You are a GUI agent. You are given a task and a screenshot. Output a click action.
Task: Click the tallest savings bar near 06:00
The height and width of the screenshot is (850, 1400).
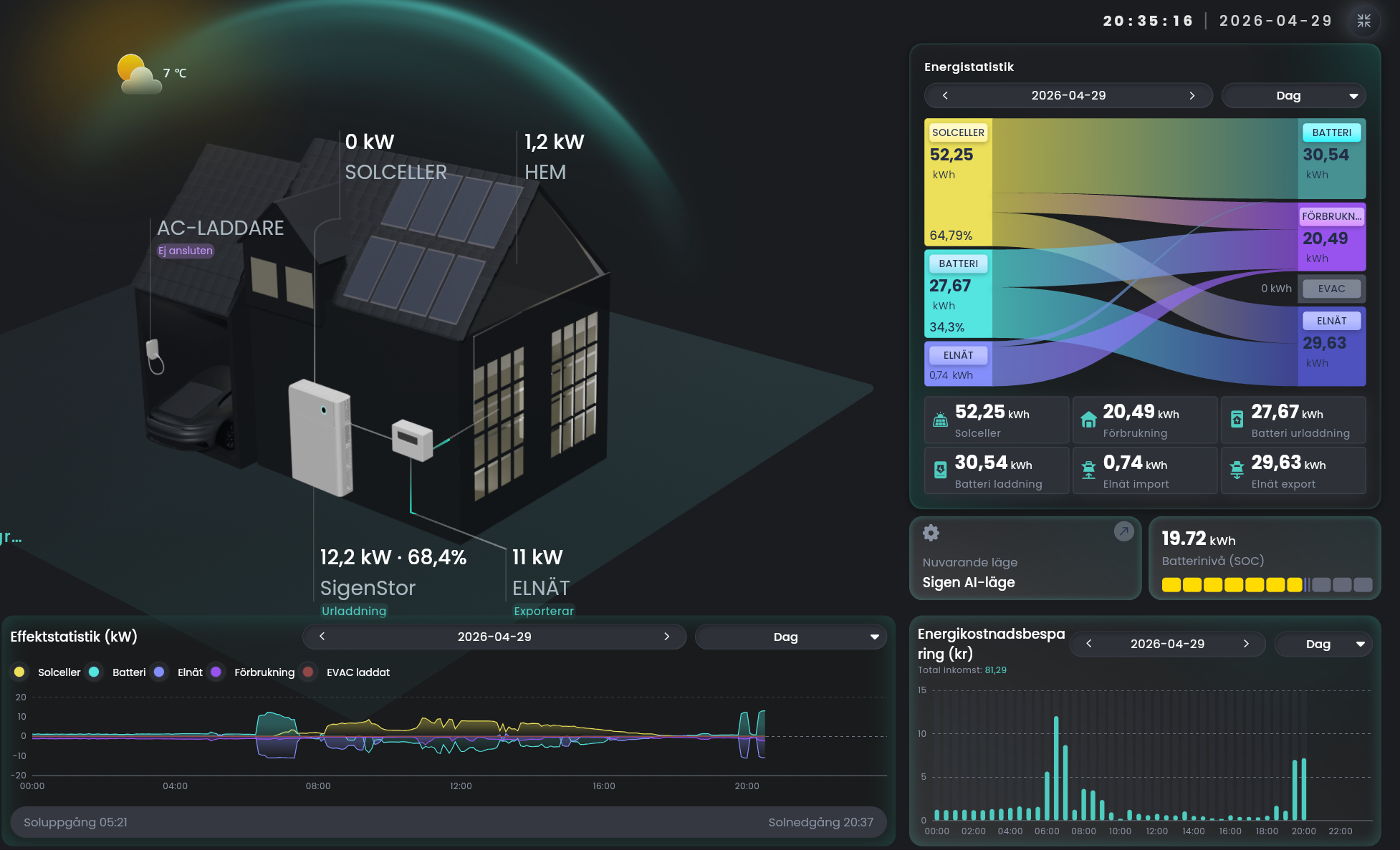pos(1056,768)
